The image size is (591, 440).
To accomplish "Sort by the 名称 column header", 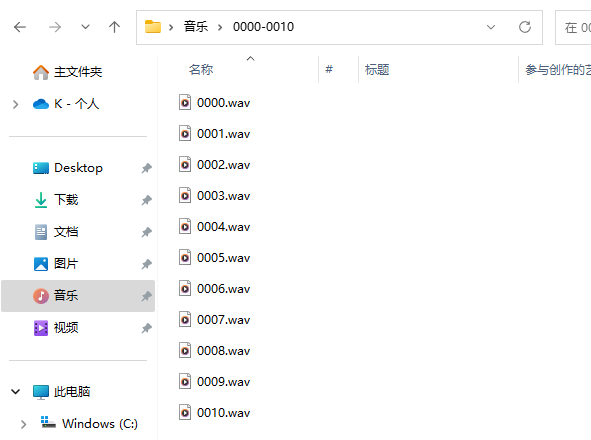I will [x=201, y=69].
